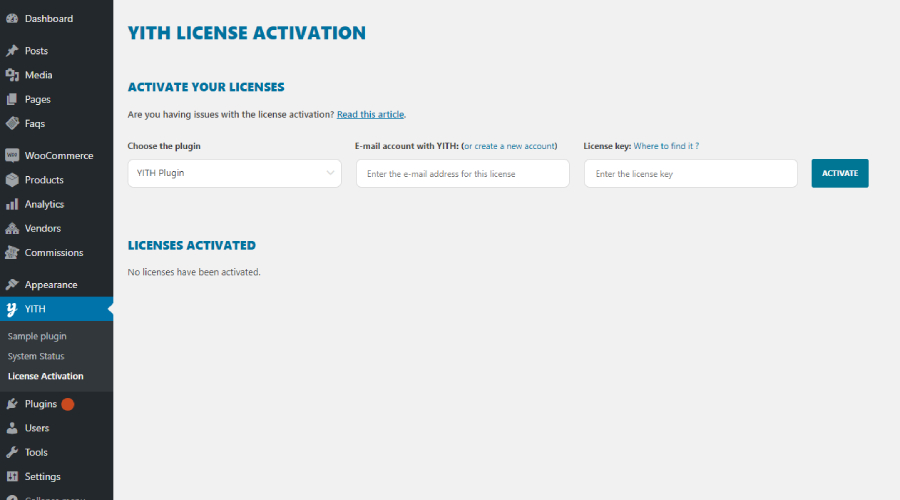Open the Sample plugin submenu item

[x=37, y=336]
